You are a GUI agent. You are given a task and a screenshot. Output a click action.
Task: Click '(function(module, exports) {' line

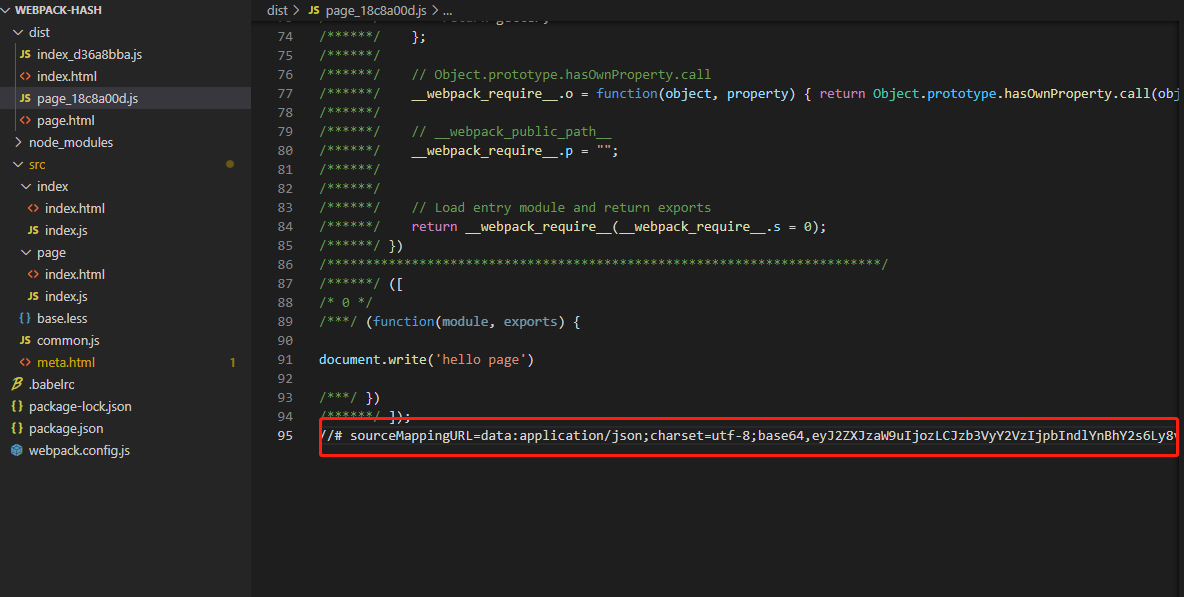449,322
